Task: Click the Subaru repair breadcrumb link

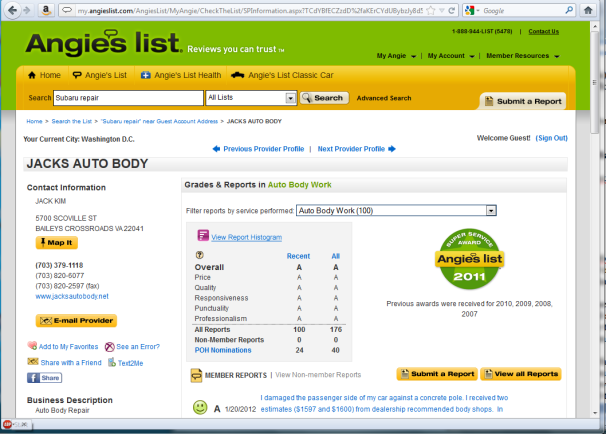Action: (159, 121)
